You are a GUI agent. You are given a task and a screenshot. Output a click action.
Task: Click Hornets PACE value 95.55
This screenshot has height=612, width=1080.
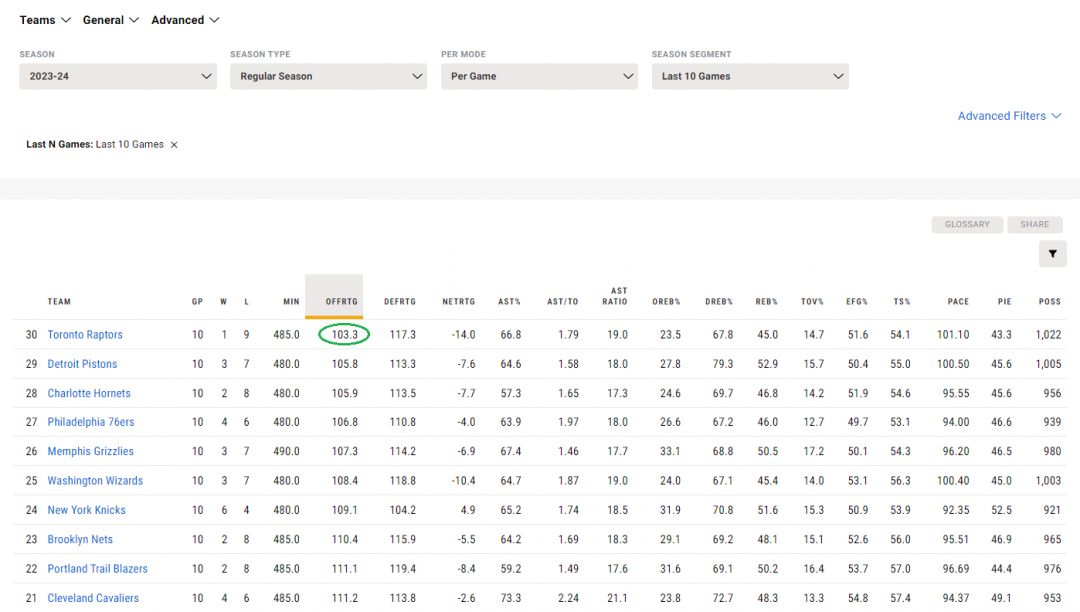(956, 394)
